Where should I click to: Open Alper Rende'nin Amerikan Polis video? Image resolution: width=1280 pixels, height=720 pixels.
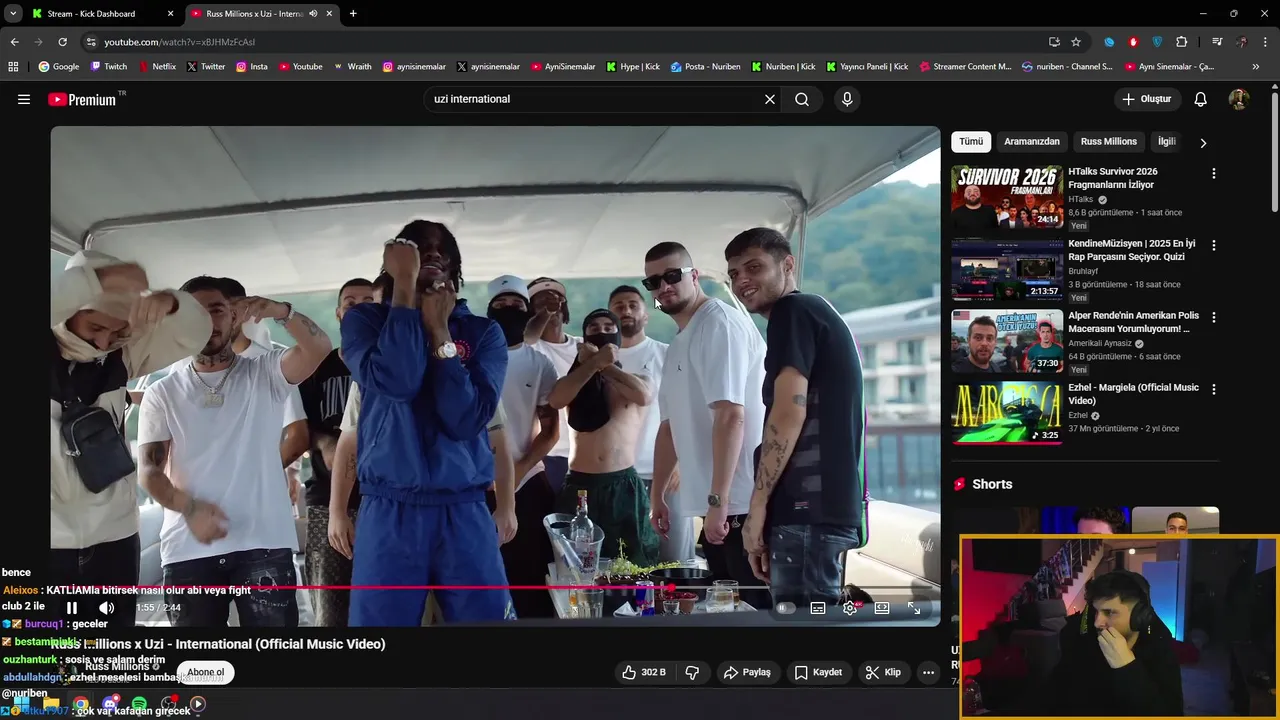[1007, 341]
